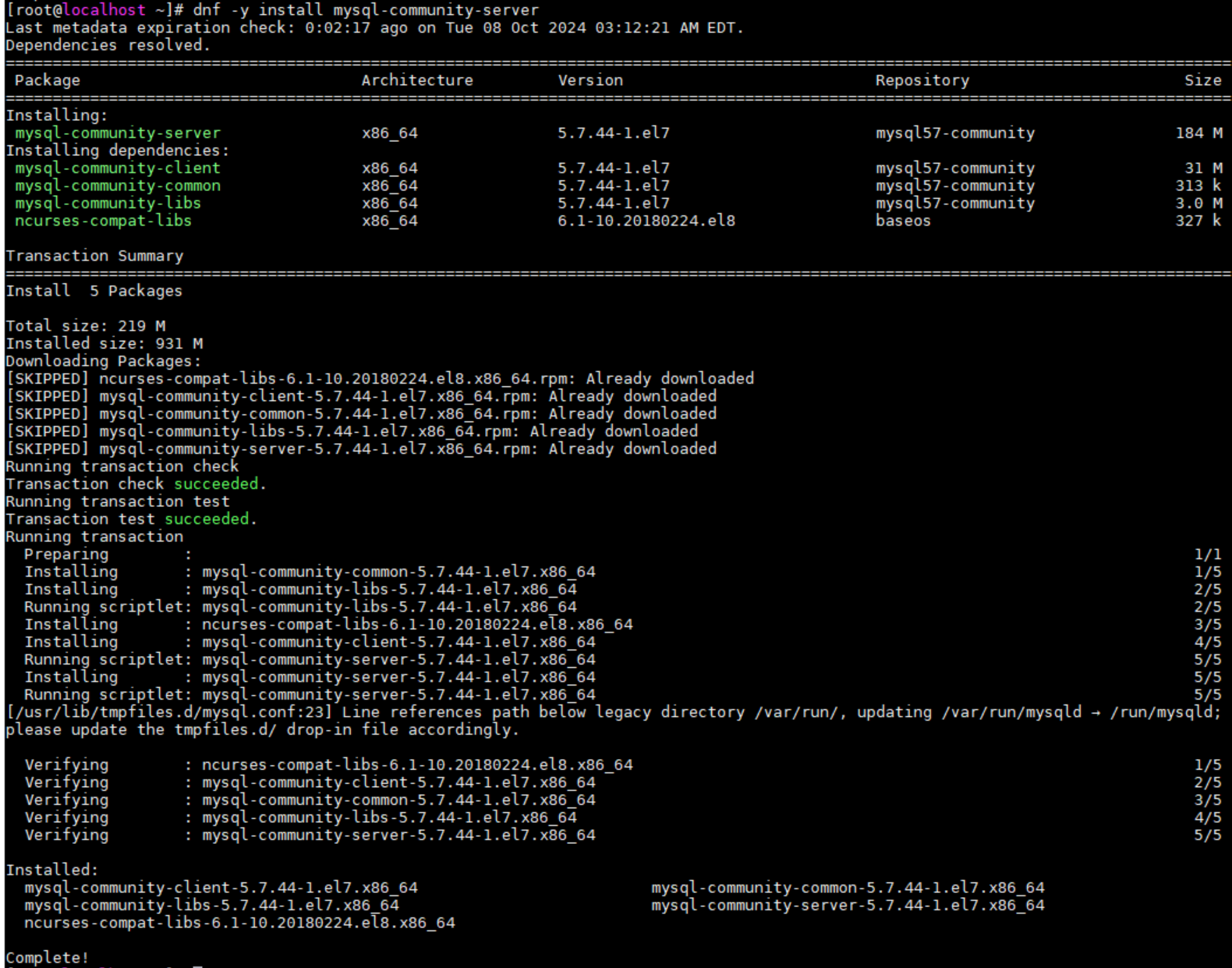Click the 'Install 5 Packages' line

pyautogui.click(x=94, y=291)
